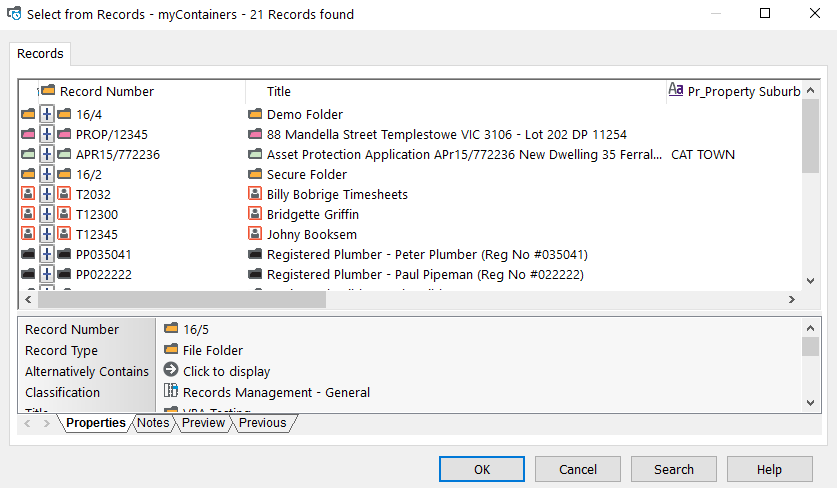Click the black folder icon beside PP035041
This screenshot has width=837, height=488.
tap(64, 255)
